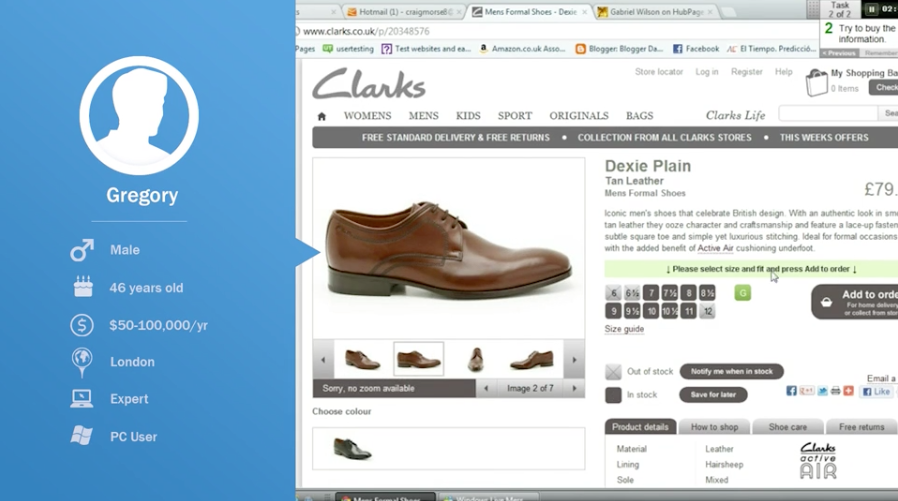Open SPORT navigation menu

[515, 116]
